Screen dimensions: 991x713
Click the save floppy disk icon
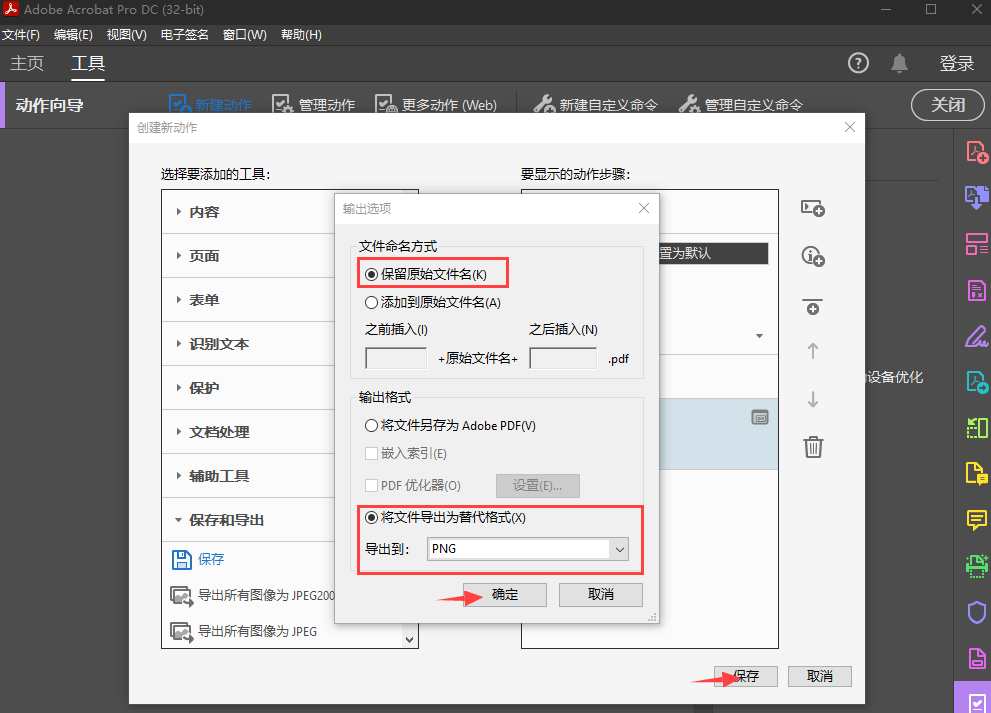(x=181, y=560)
